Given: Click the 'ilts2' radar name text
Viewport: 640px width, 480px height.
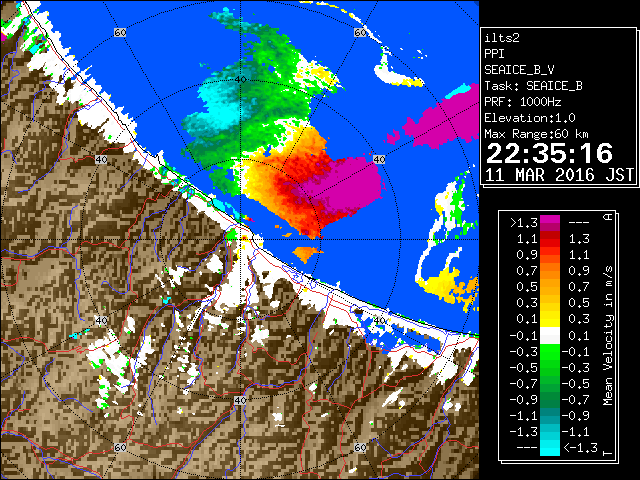Looking at the screenshot, I should click(x=502, y=38).
